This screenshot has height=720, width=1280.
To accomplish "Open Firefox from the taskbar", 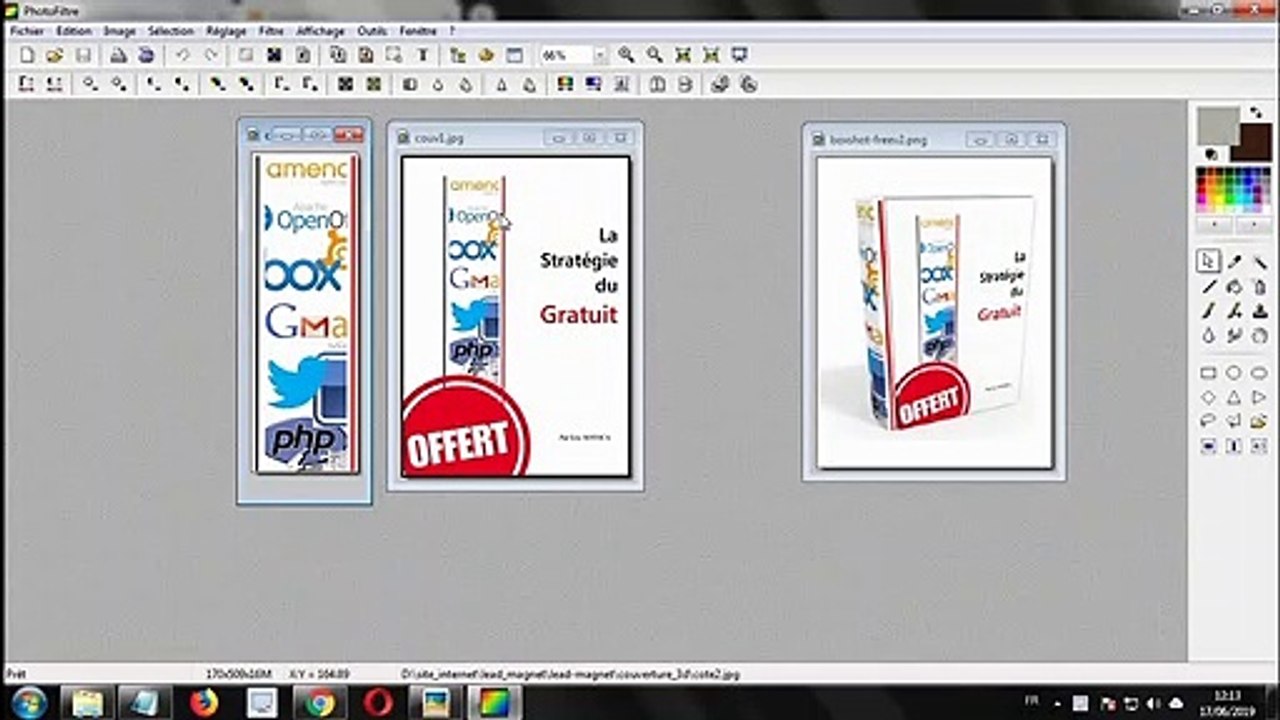I will [203, 703].
